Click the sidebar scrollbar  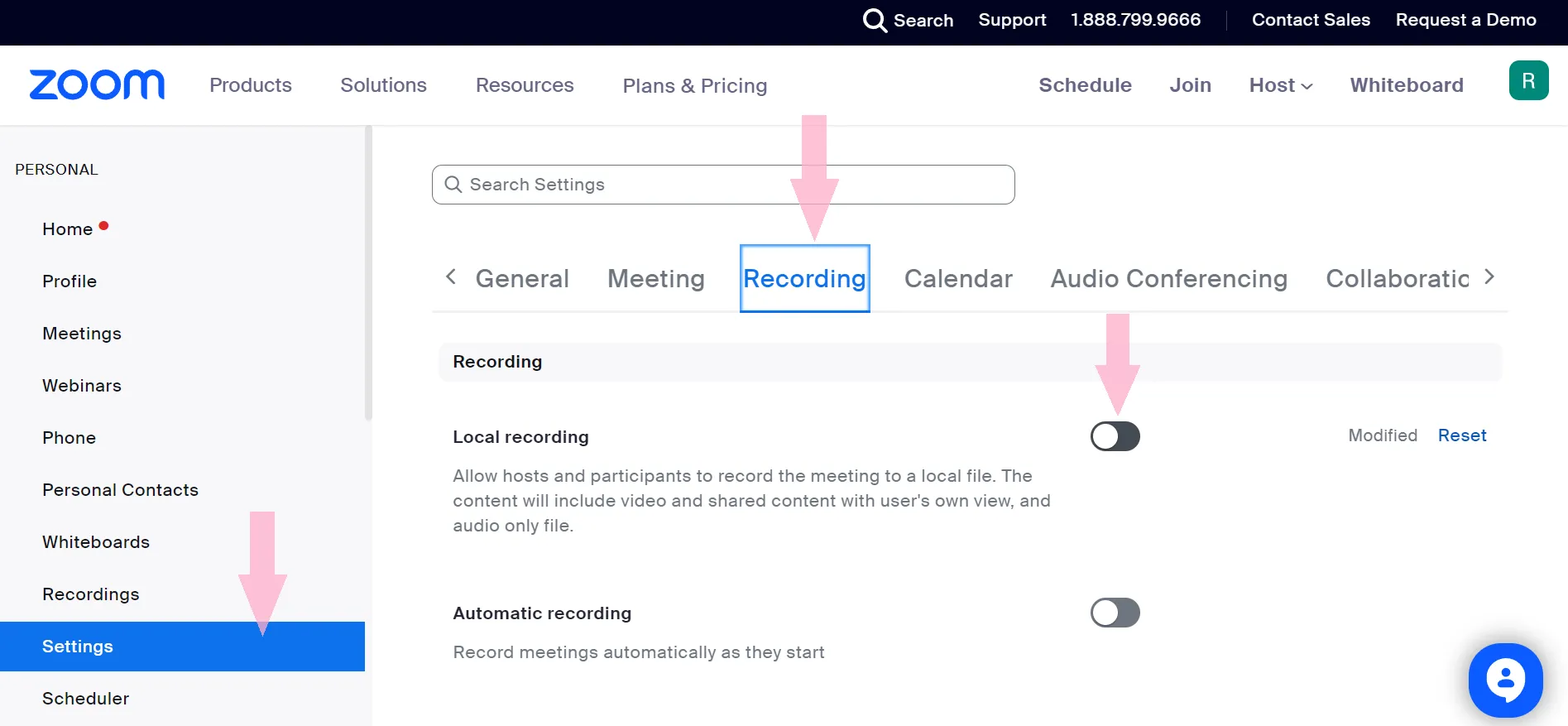click(368, 273)
